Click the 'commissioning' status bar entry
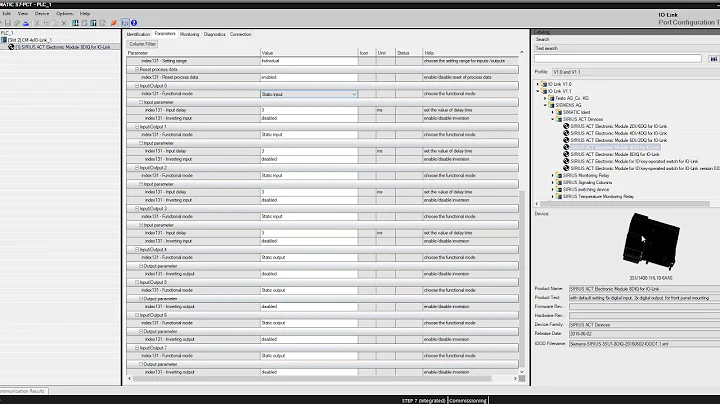The width and height of the screenshot is (720, 404). coord(467,400)
